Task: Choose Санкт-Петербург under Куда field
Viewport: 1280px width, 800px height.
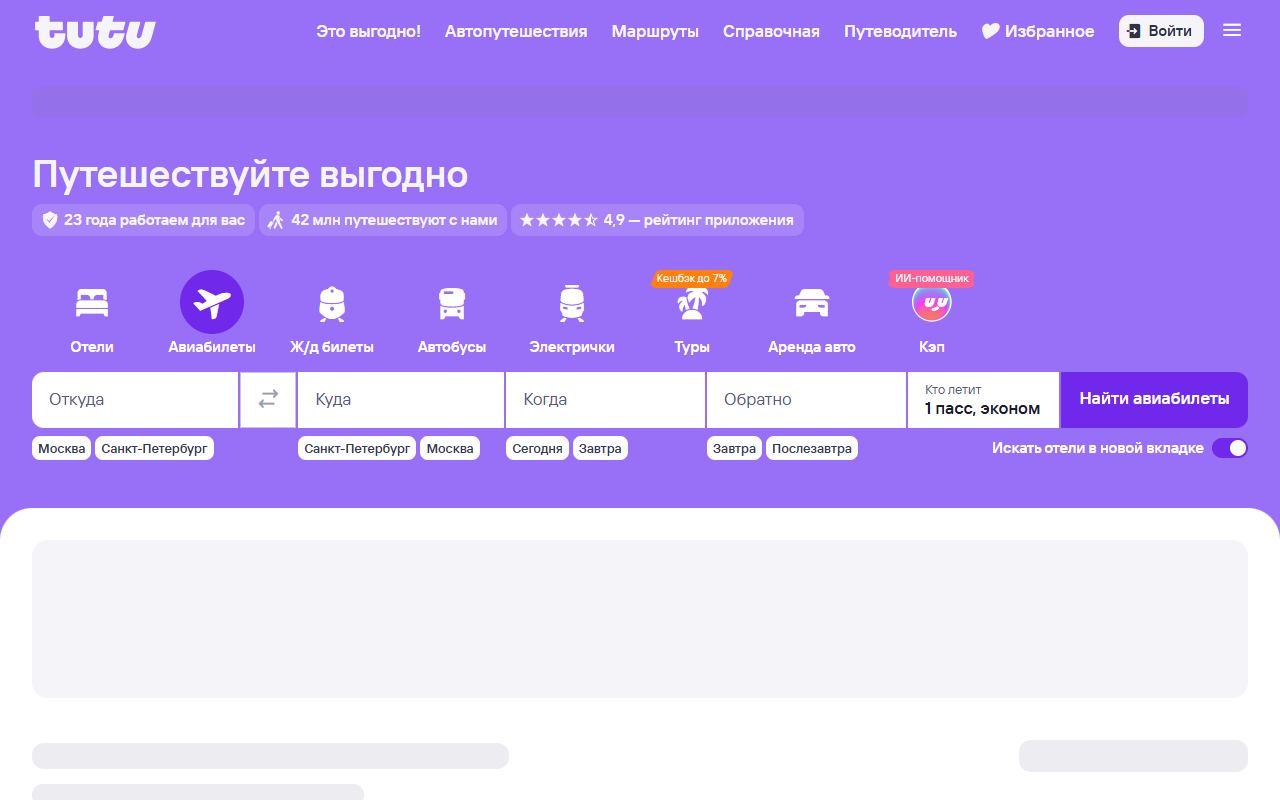Action: (x=357, y=448)
